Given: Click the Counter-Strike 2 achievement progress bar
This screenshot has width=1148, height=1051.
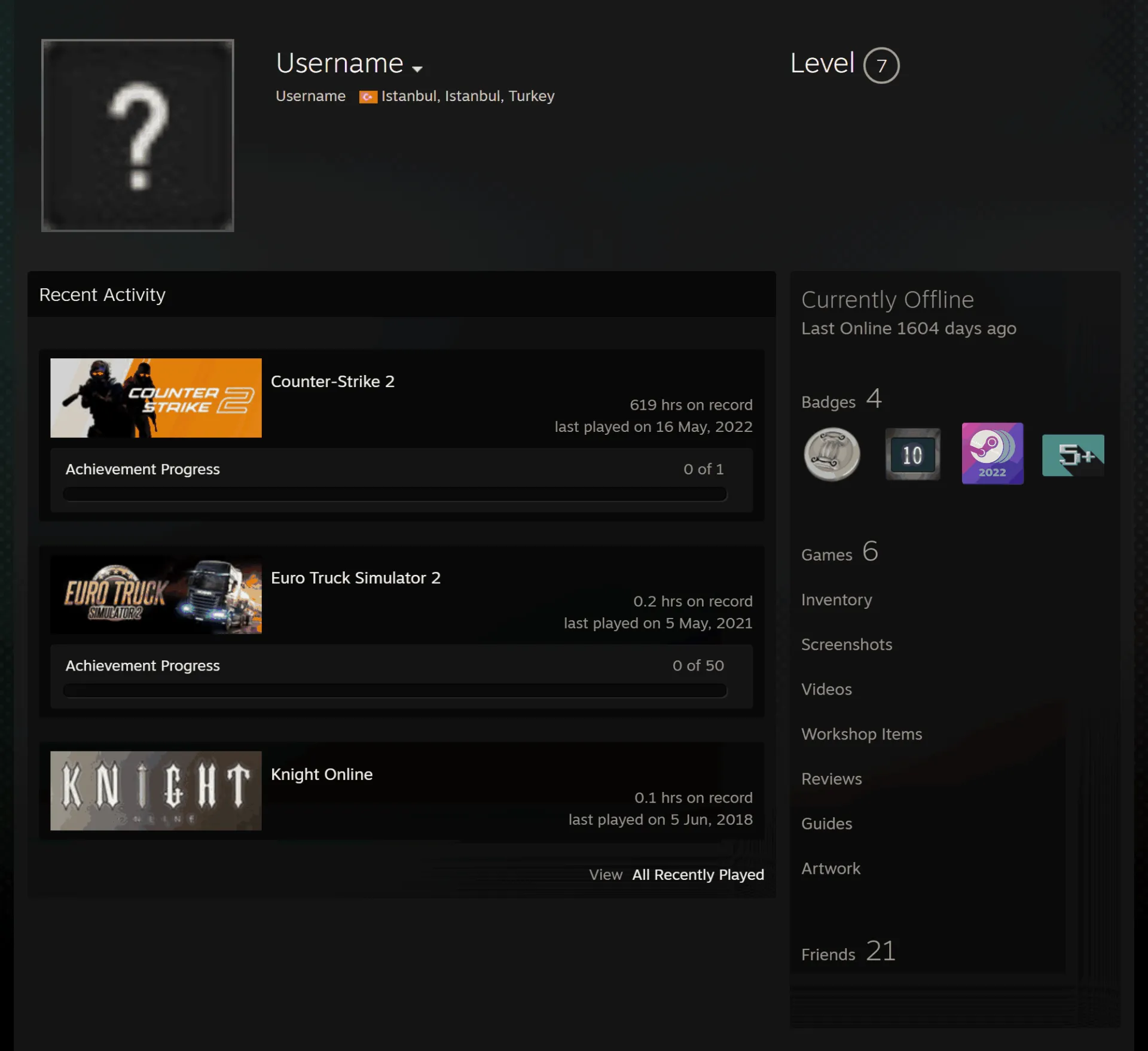Looking at the screenshot, I should click(395, 494).
